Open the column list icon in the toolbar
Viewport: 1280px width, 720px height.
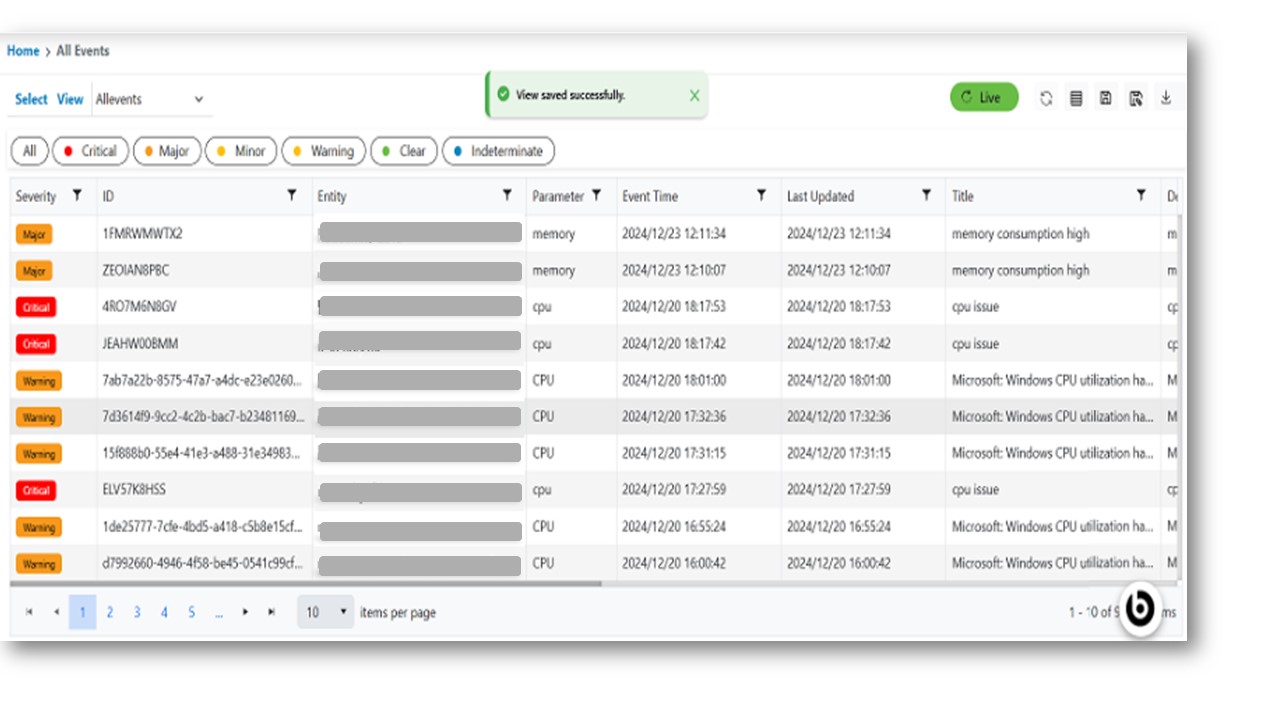tap(1076, 98)
